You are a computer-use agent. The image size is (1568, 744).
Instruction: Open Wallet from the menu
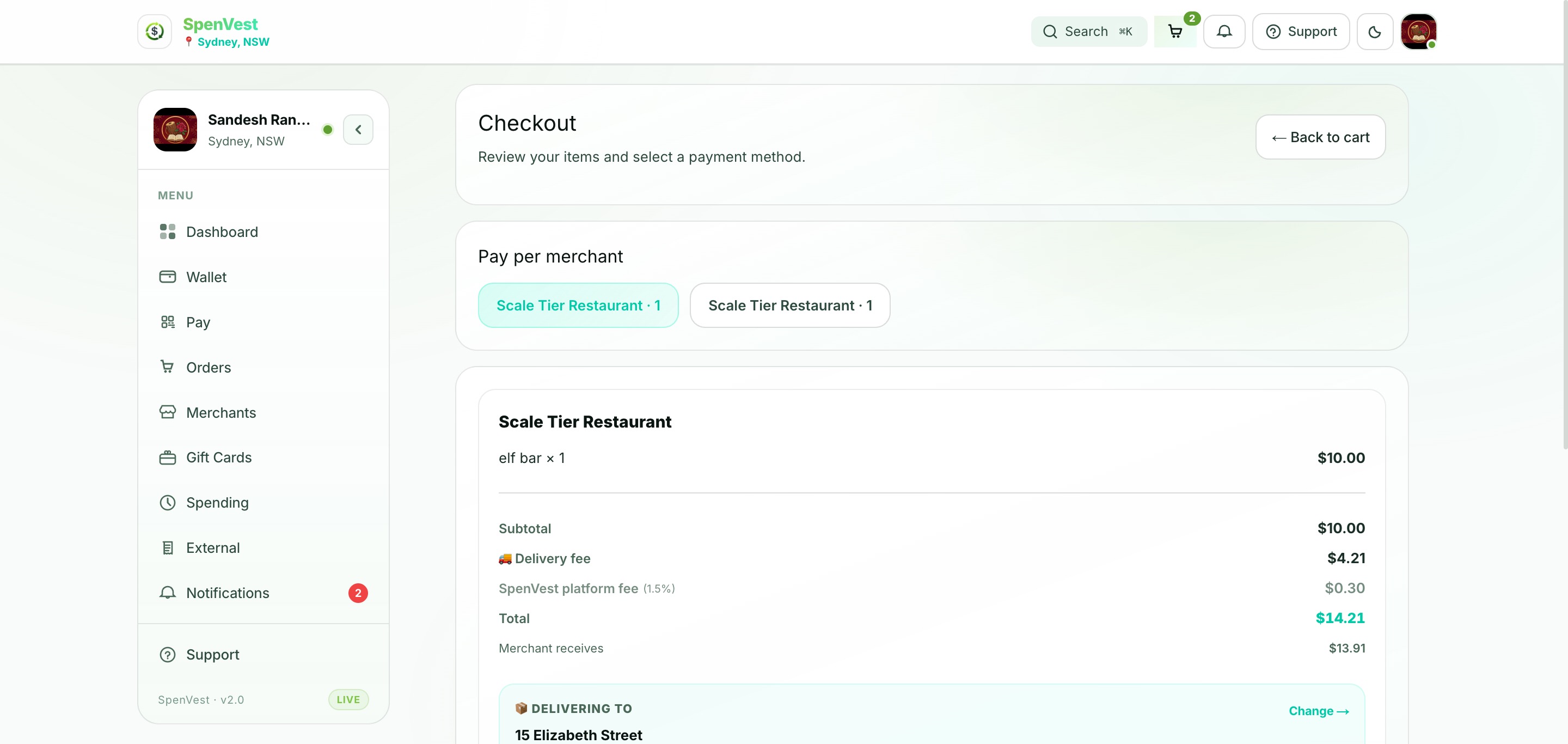pos(263,277)
